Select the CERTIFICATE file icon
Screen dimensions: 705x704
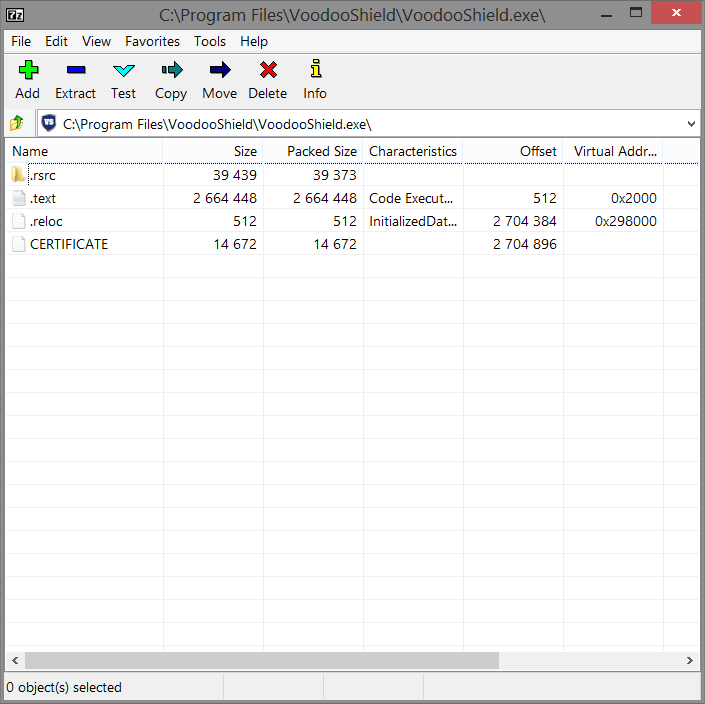[18, 244]
